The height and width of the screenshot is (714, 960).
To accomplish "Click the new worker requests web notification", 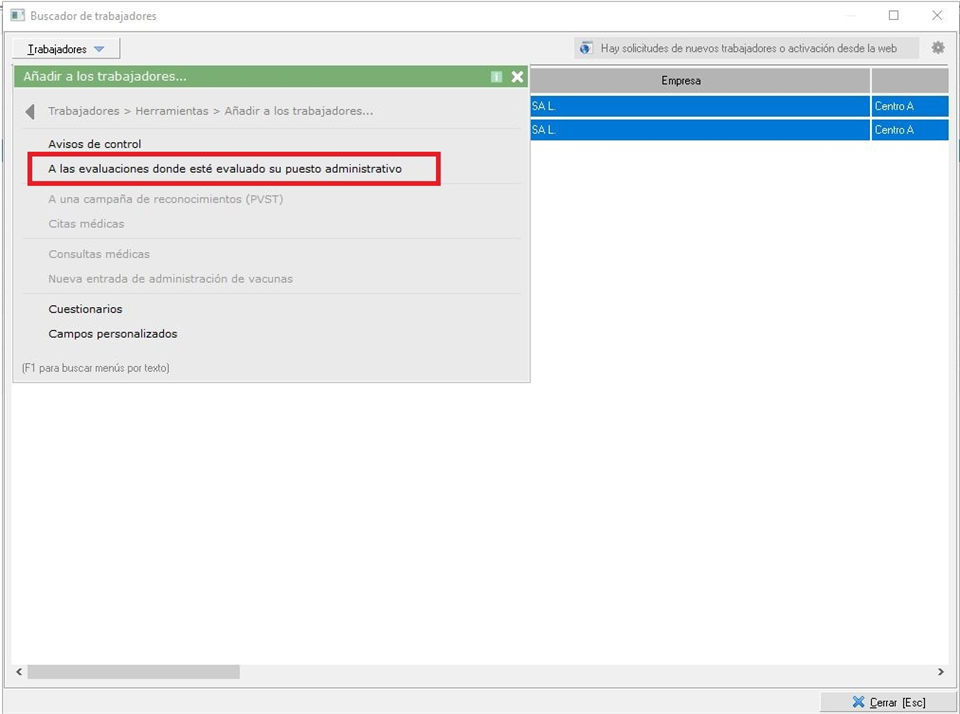I will (748, 48).
